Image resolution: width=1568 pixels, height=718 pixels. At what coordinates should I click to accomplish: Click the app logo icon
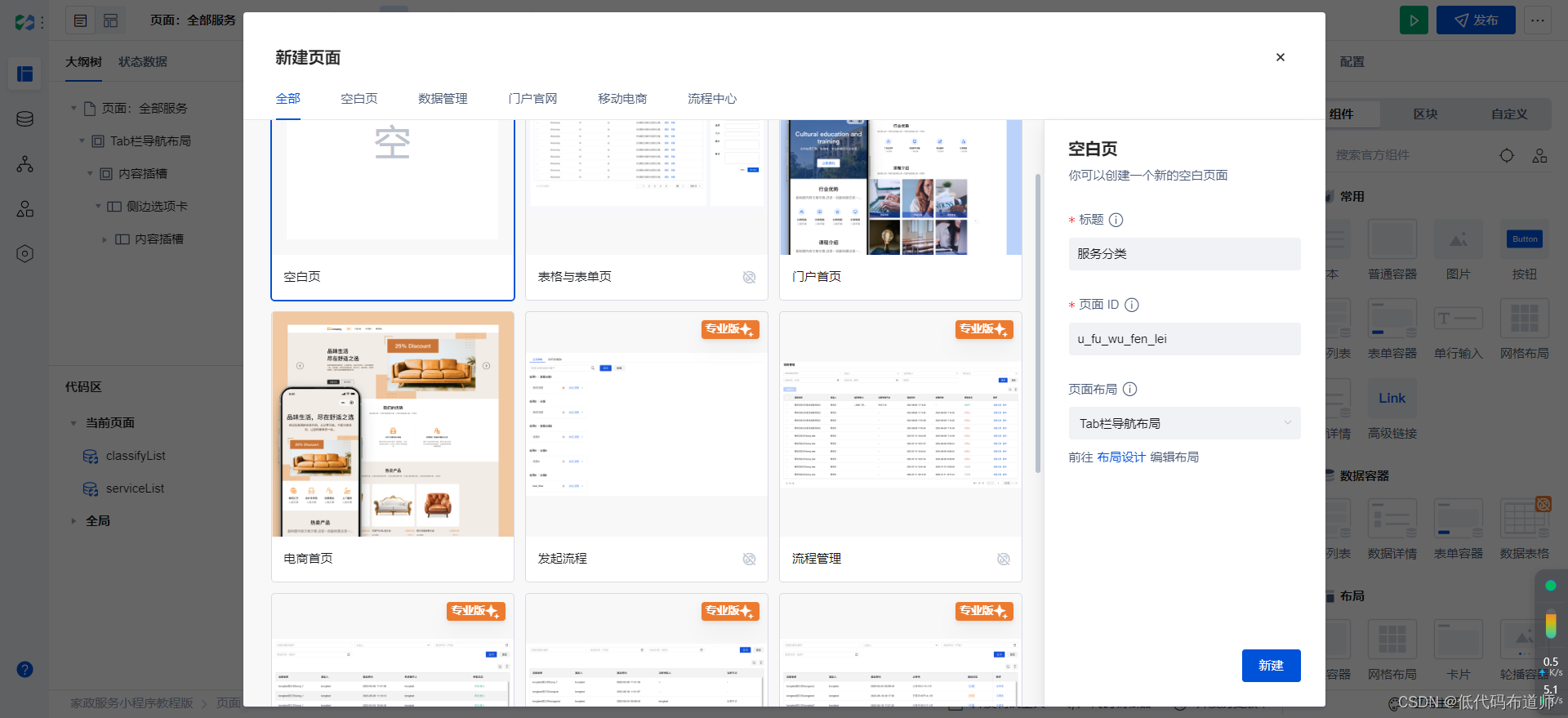click(x=24, y=22)
